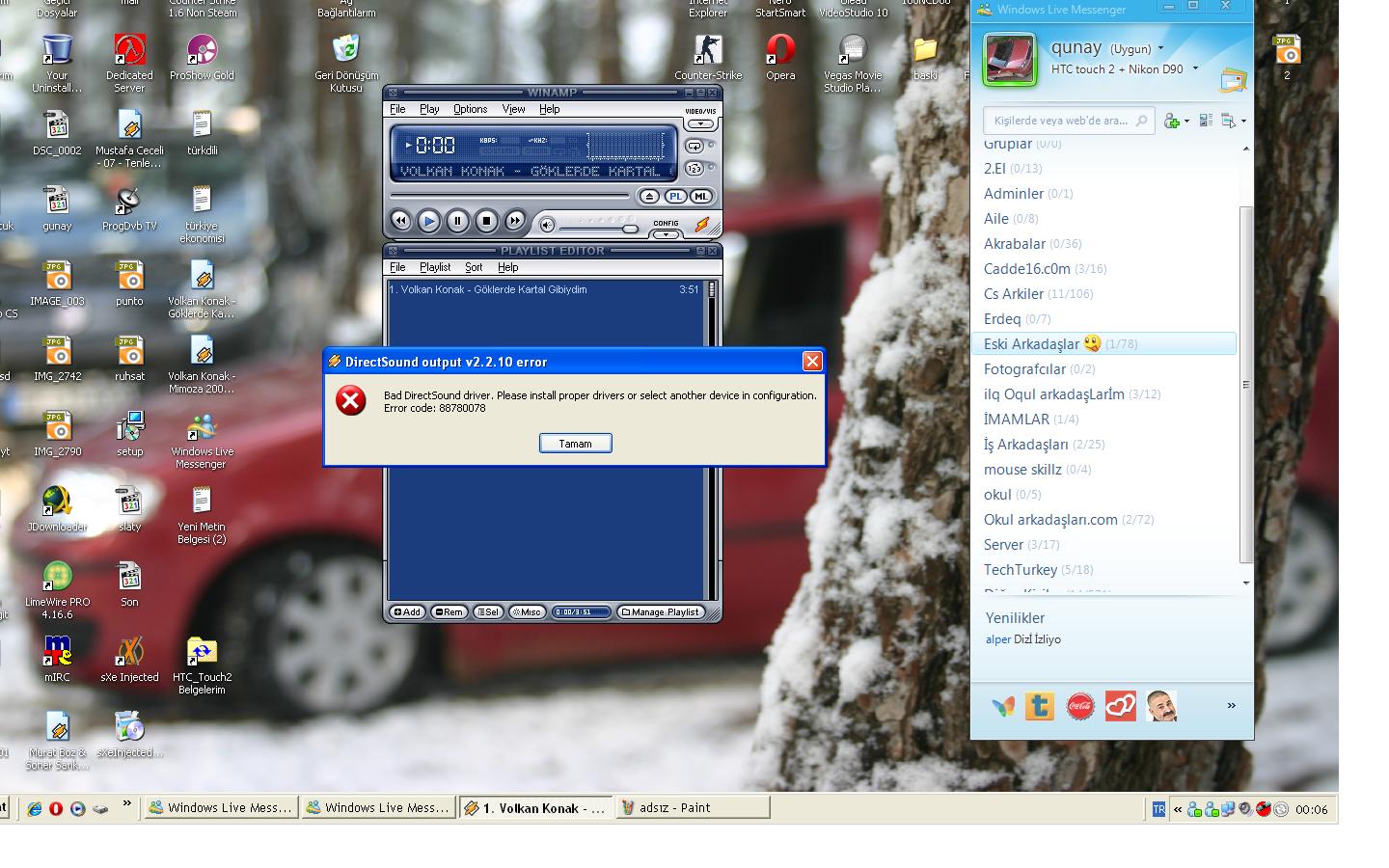Open Winamp View menu
1389x868 pixels.
[513, 109]
